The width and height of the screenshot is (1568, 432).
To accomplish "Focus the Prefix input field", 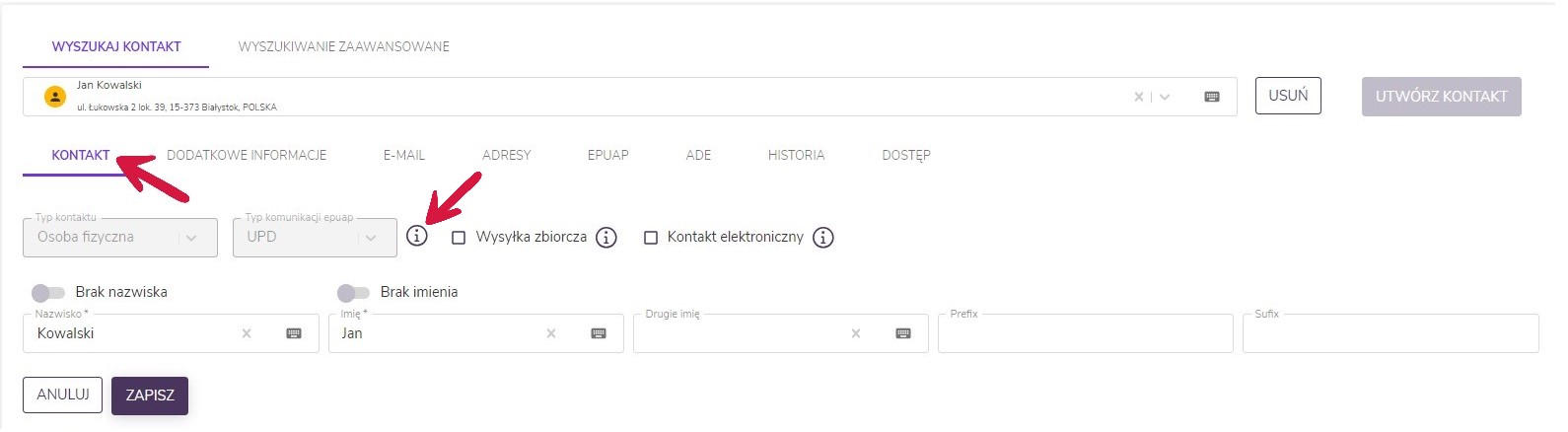I will (x=1086, y=333).
